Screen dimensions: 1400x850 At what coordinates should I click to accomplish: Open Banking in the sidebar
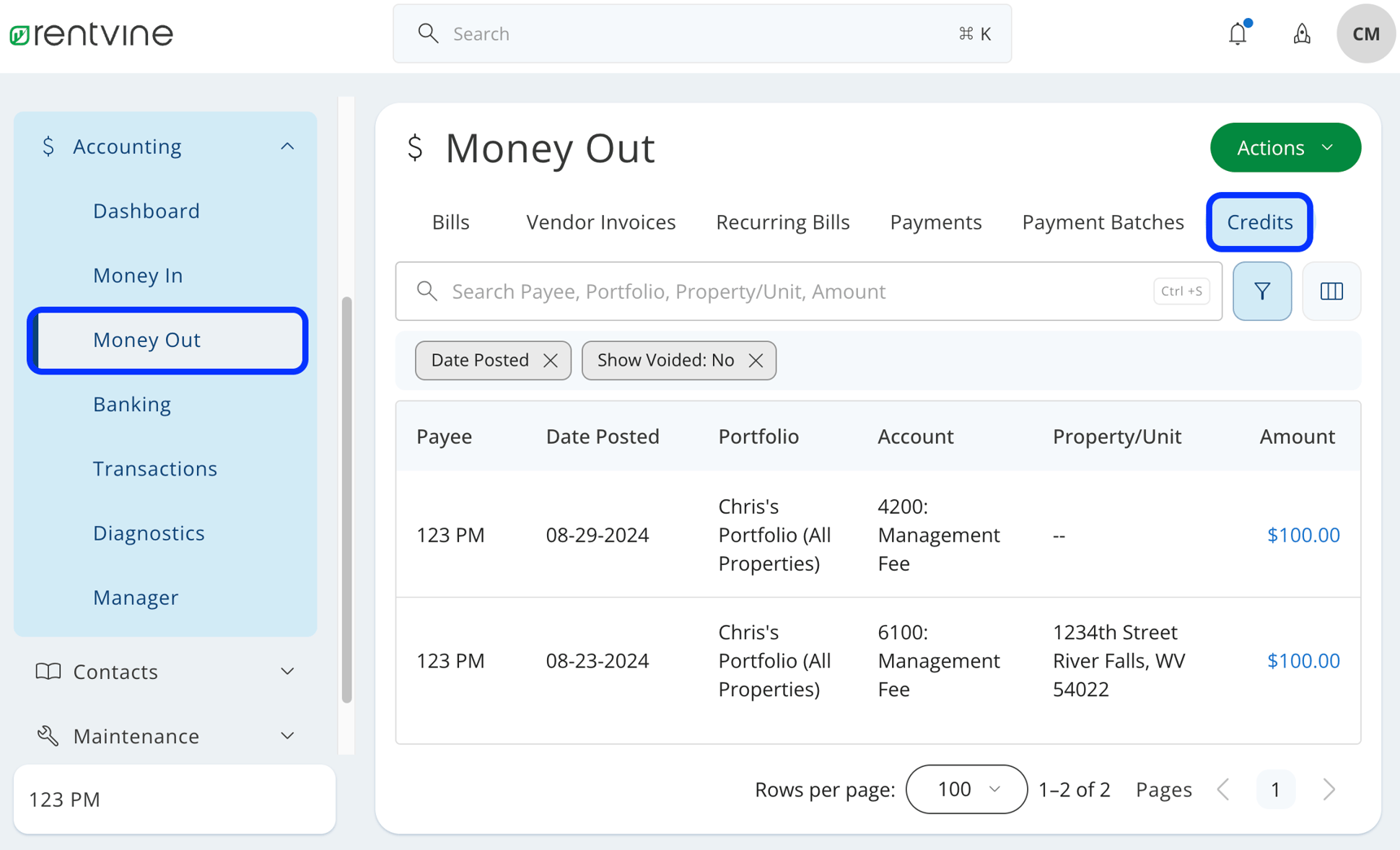pyautogui.click(x=132, y=405)
